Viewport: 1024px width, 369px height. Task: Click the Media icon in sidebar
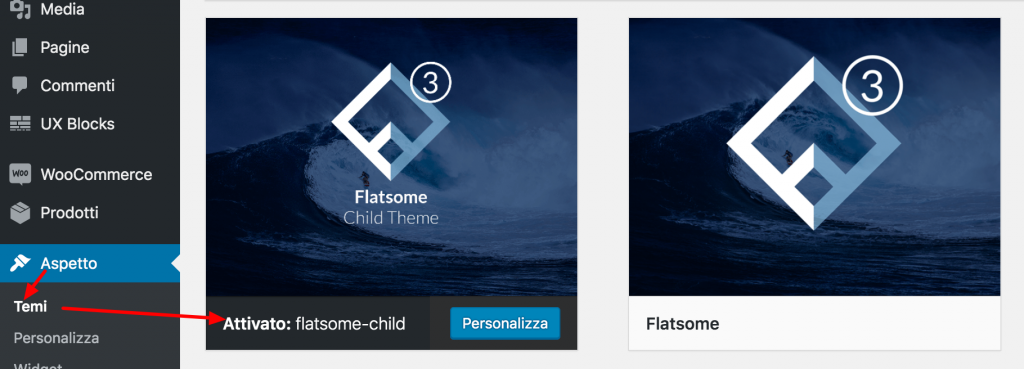click(20, 9)
